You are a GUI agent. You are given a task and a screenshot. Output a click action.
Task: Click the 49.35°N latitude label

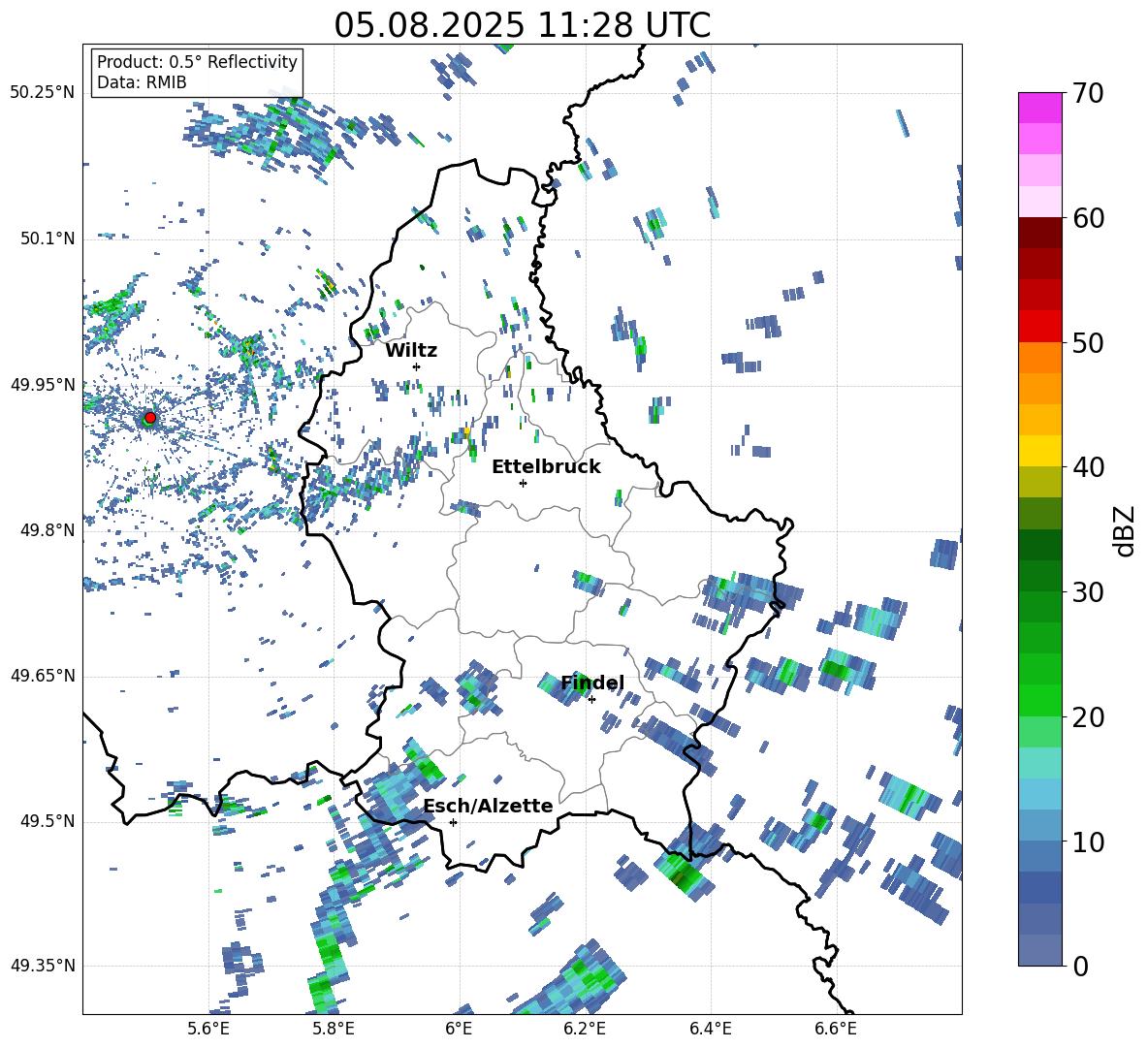tap(43, 966)
